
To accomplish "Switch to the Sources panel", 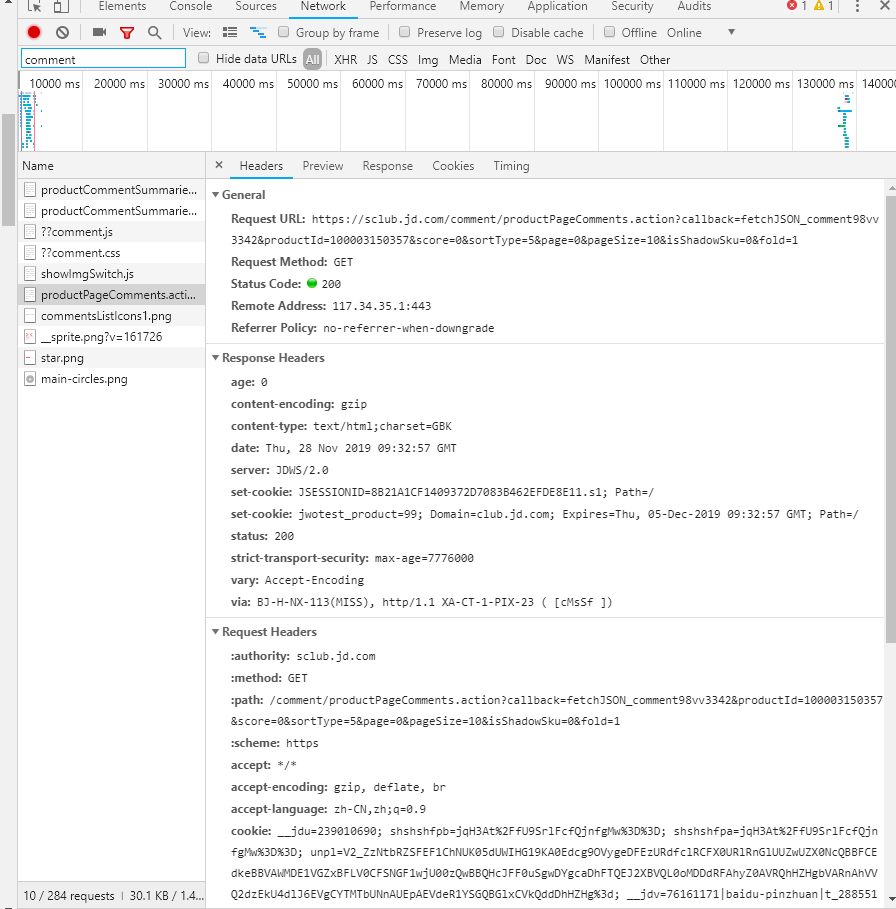I will [x=256, y=6].
